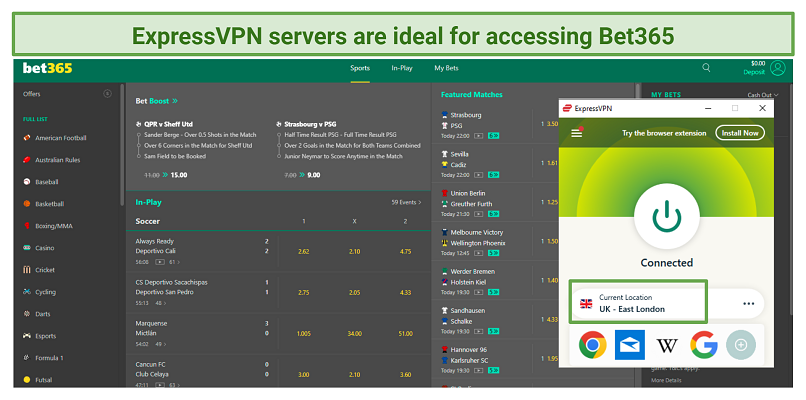Open the In-Play tab
The image size is (806, 400).
tap(401, 68)
